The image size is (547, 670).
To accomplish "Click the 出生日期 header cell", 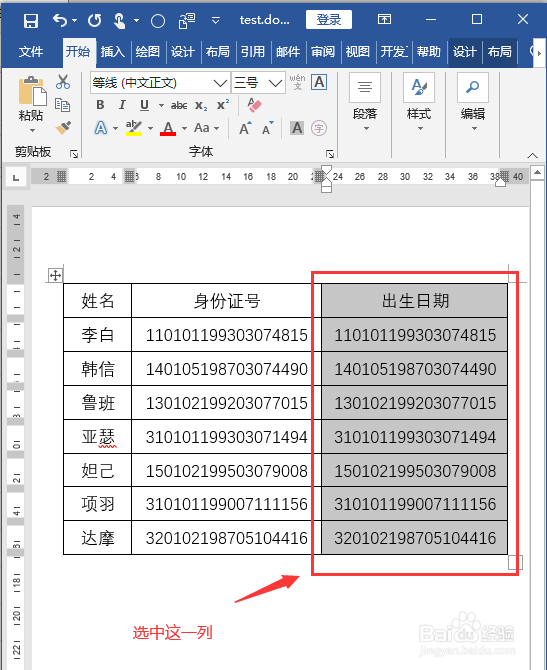I will tap(415, 301).
